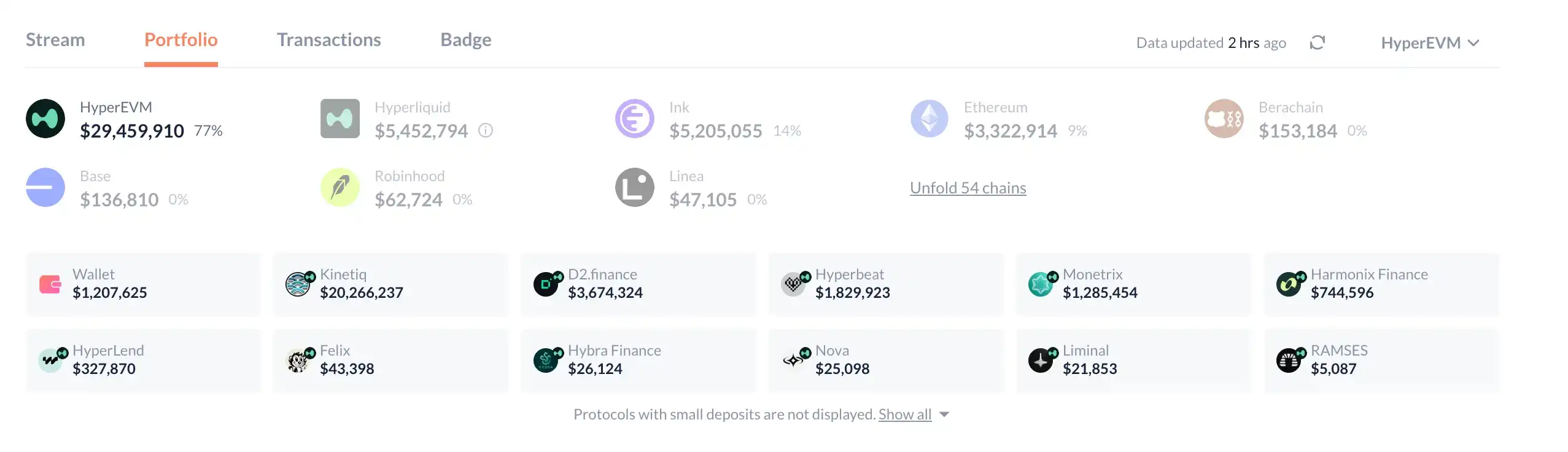1568x452 pixels.
Task: Select the Hyperbeat protocol card
Action: point(887,284)
